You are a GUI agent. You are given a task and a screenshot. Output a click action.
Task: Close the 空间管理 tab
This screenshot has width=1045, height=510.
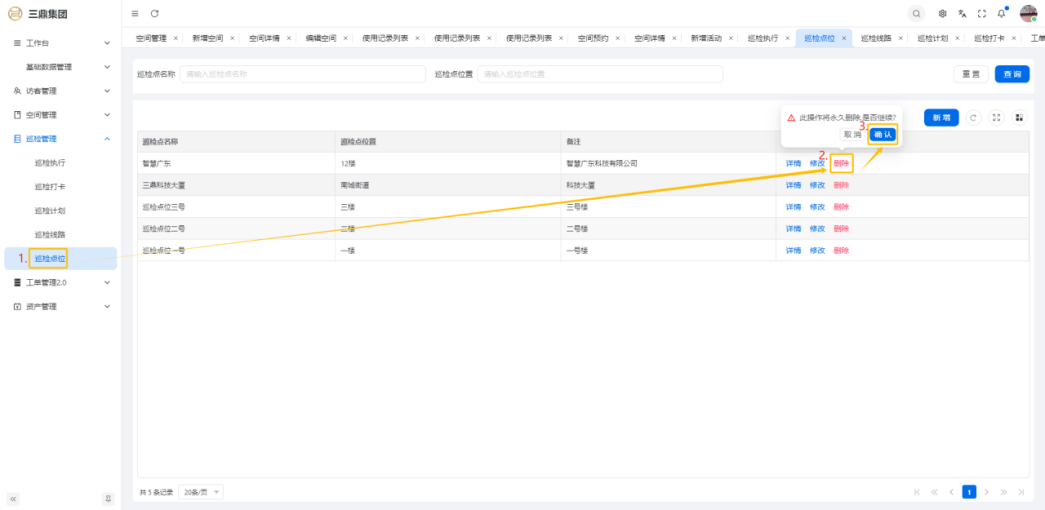(176, 38)
